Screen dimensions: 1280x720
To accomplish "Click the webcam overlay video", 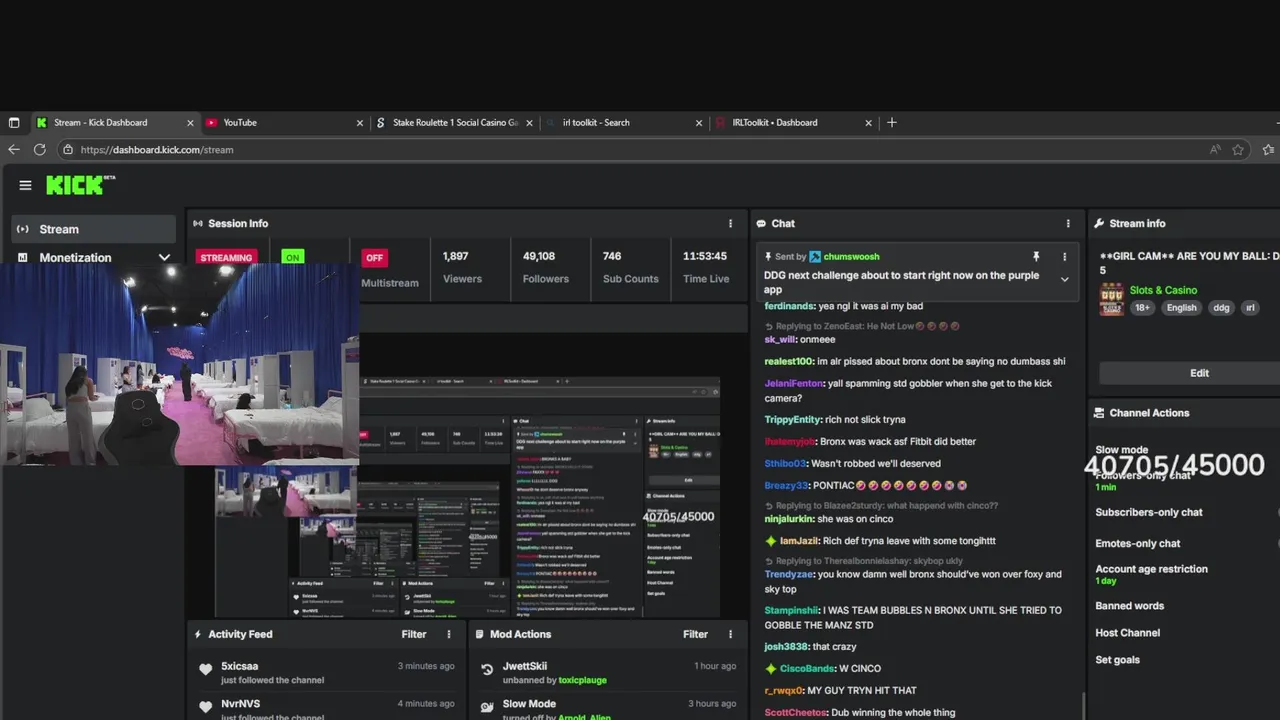I will pos(179,365).
